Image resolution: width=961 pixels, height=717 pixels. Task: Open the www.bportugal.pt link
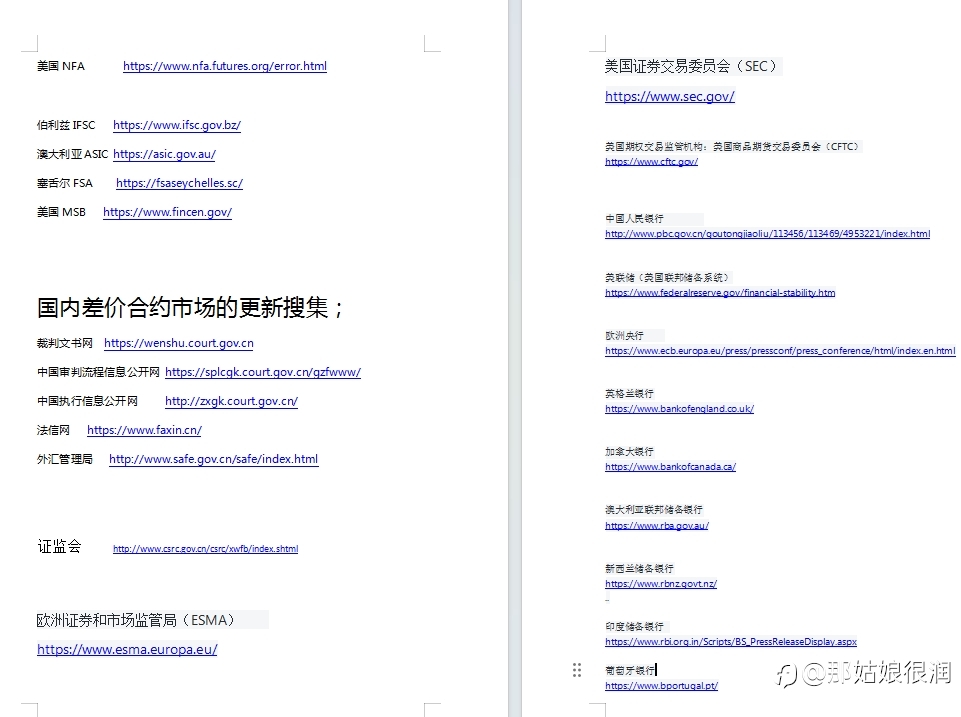[661, 686]
